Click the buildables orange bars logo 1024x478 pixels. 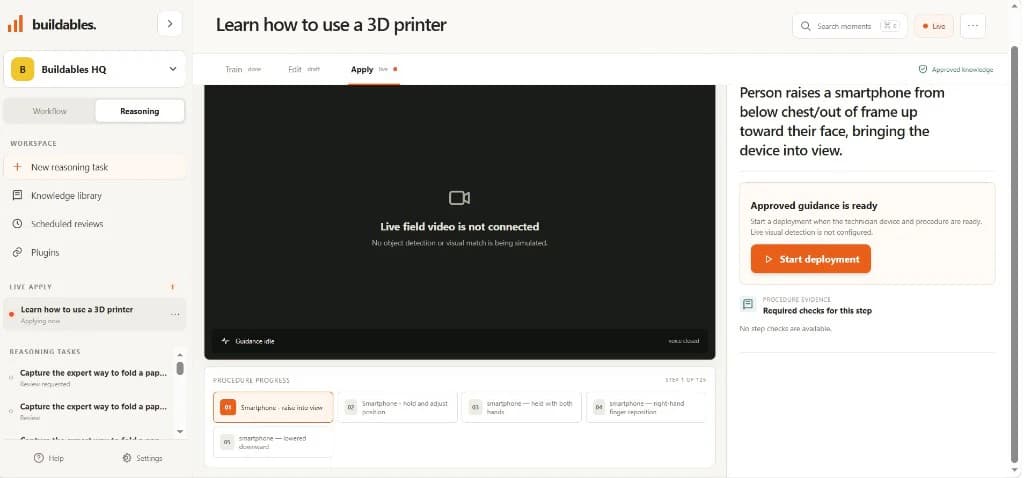[x=15, y=24]
